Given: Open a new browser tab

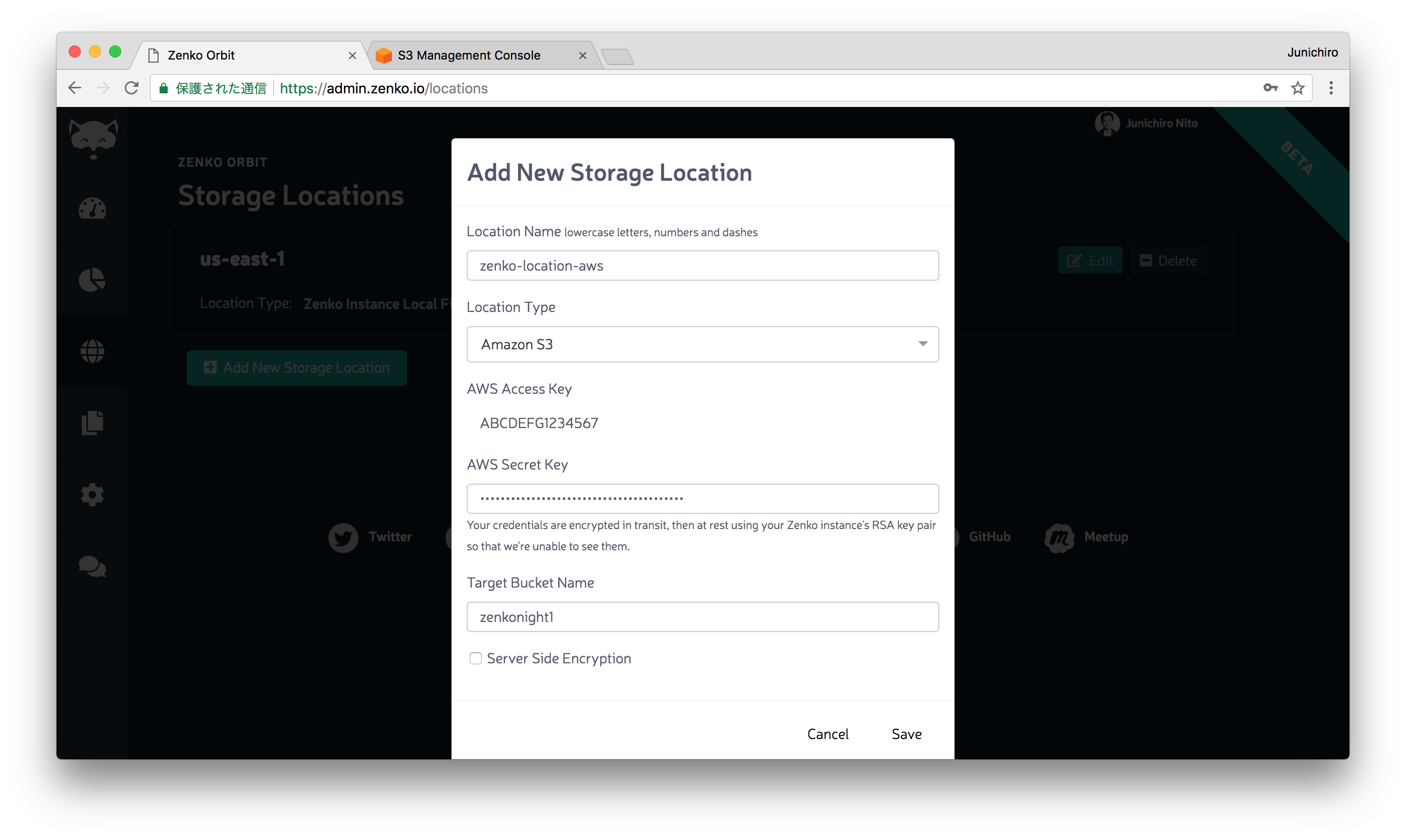Looking at the screenshot, I should 617,57.
